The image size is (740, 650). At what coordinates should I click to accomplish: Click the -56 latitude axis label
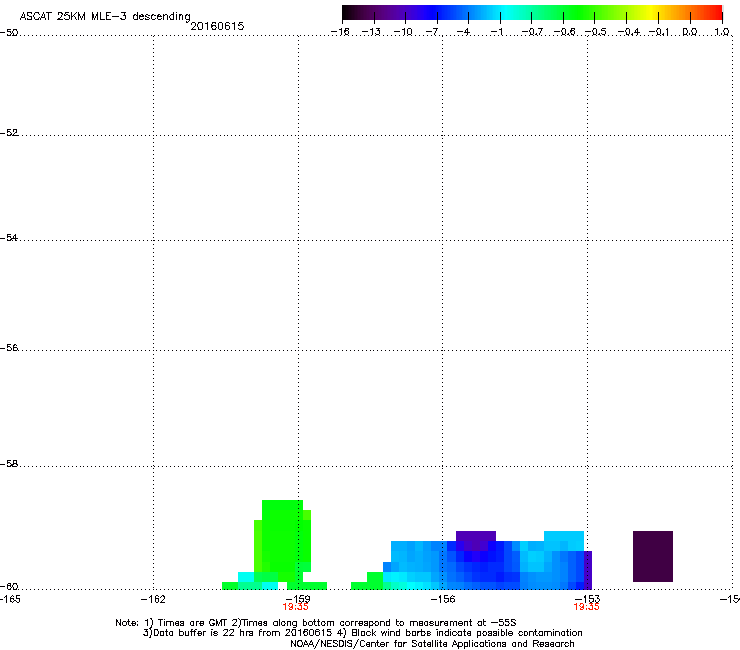pos(9,348)
